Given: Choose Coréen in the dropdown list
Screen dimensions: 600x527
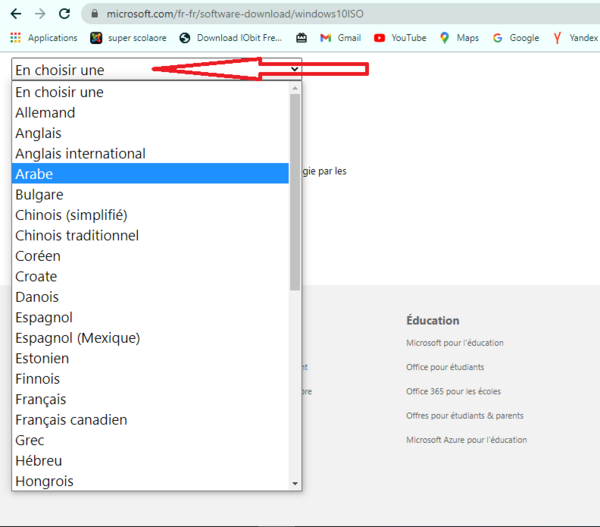Looking at the screenshot, I should coord(150,256).
